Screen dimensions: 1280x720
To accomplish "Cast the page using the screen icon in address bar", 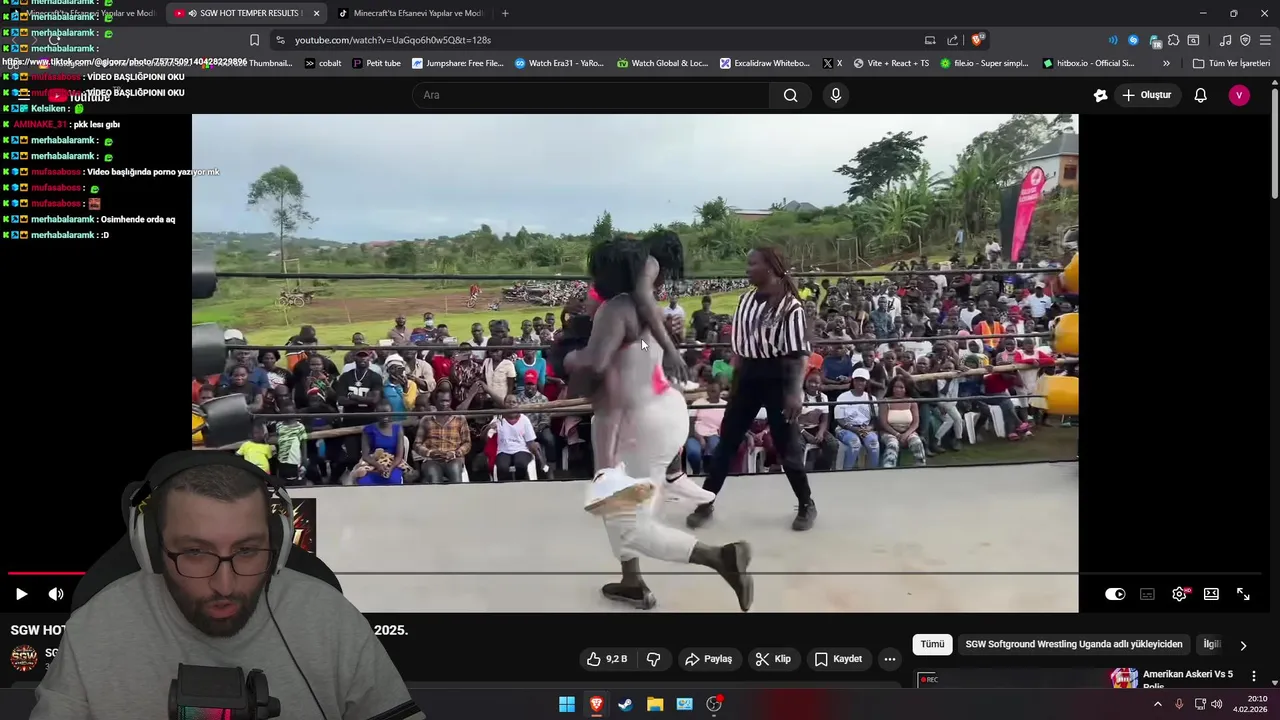I will tap(930, 40).
